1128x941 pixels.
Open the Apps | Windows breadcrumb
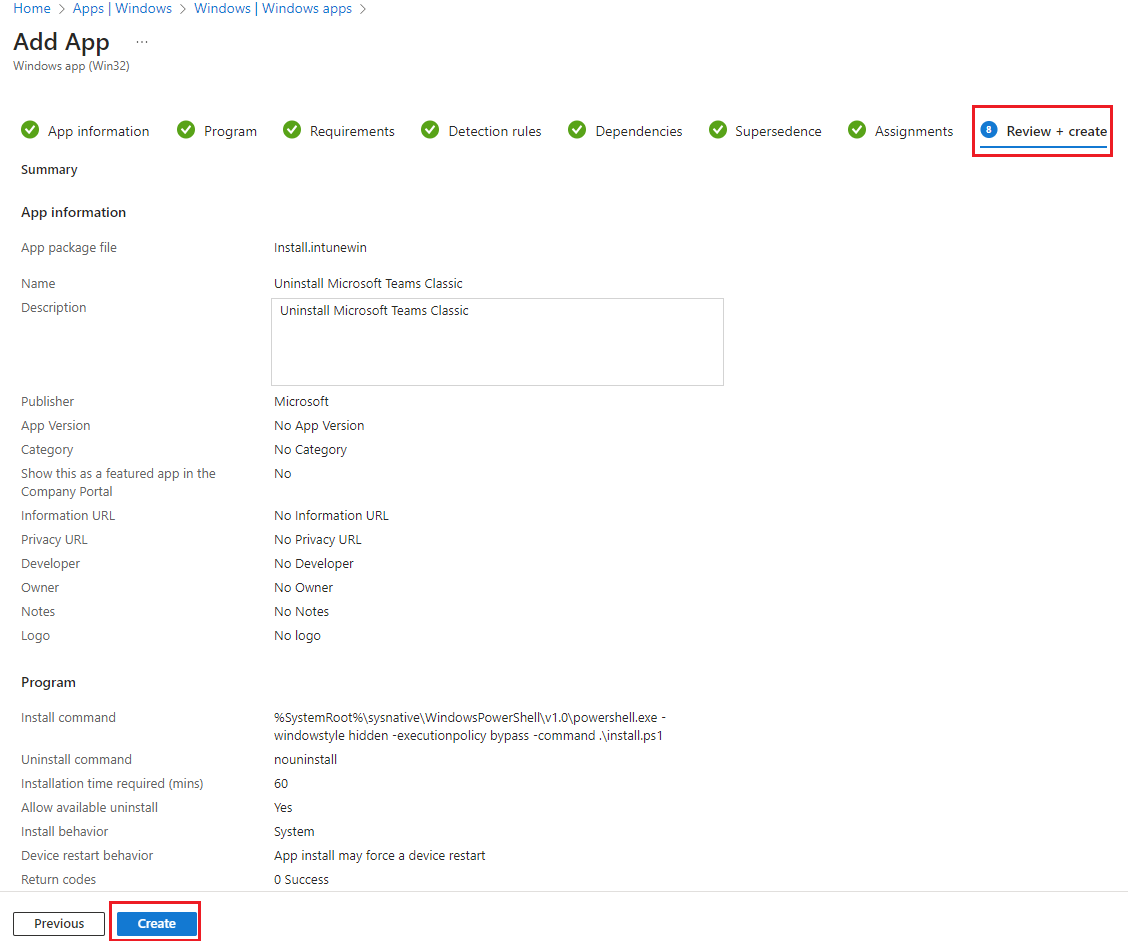(x=122, y=9)
